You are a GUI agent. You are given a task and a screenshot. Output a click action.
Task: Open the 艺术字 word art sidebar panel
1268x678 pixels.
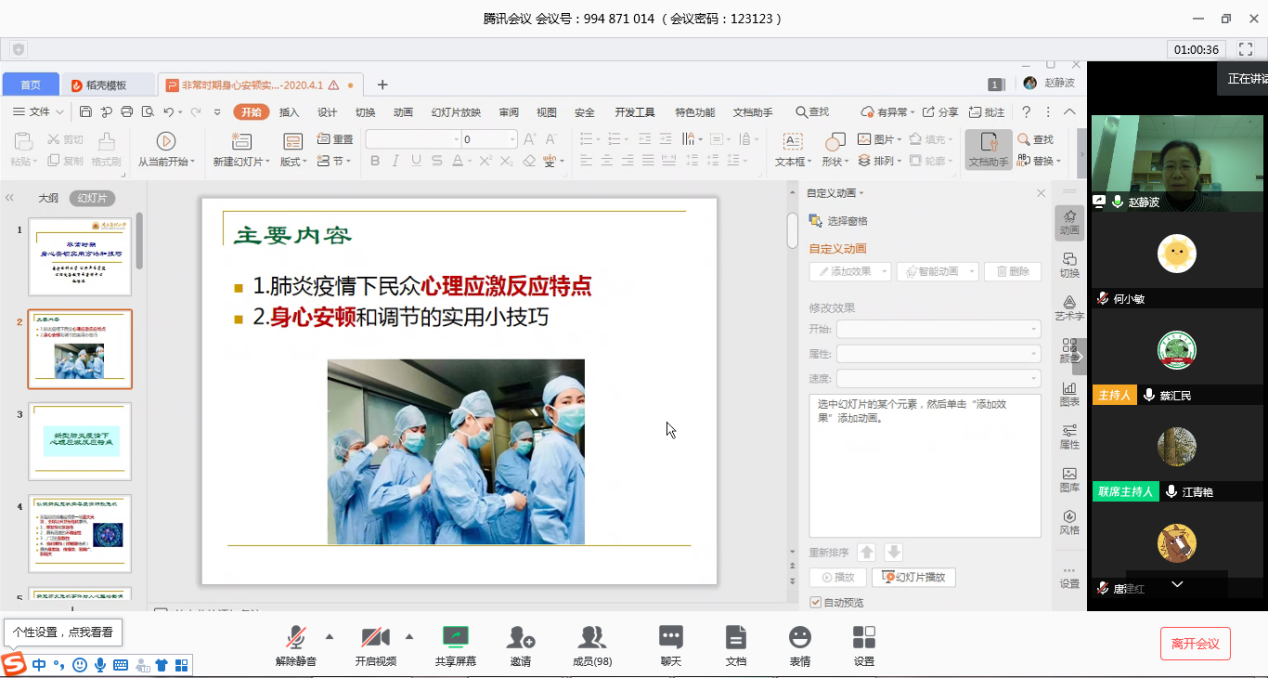(x=1069, y=308)
